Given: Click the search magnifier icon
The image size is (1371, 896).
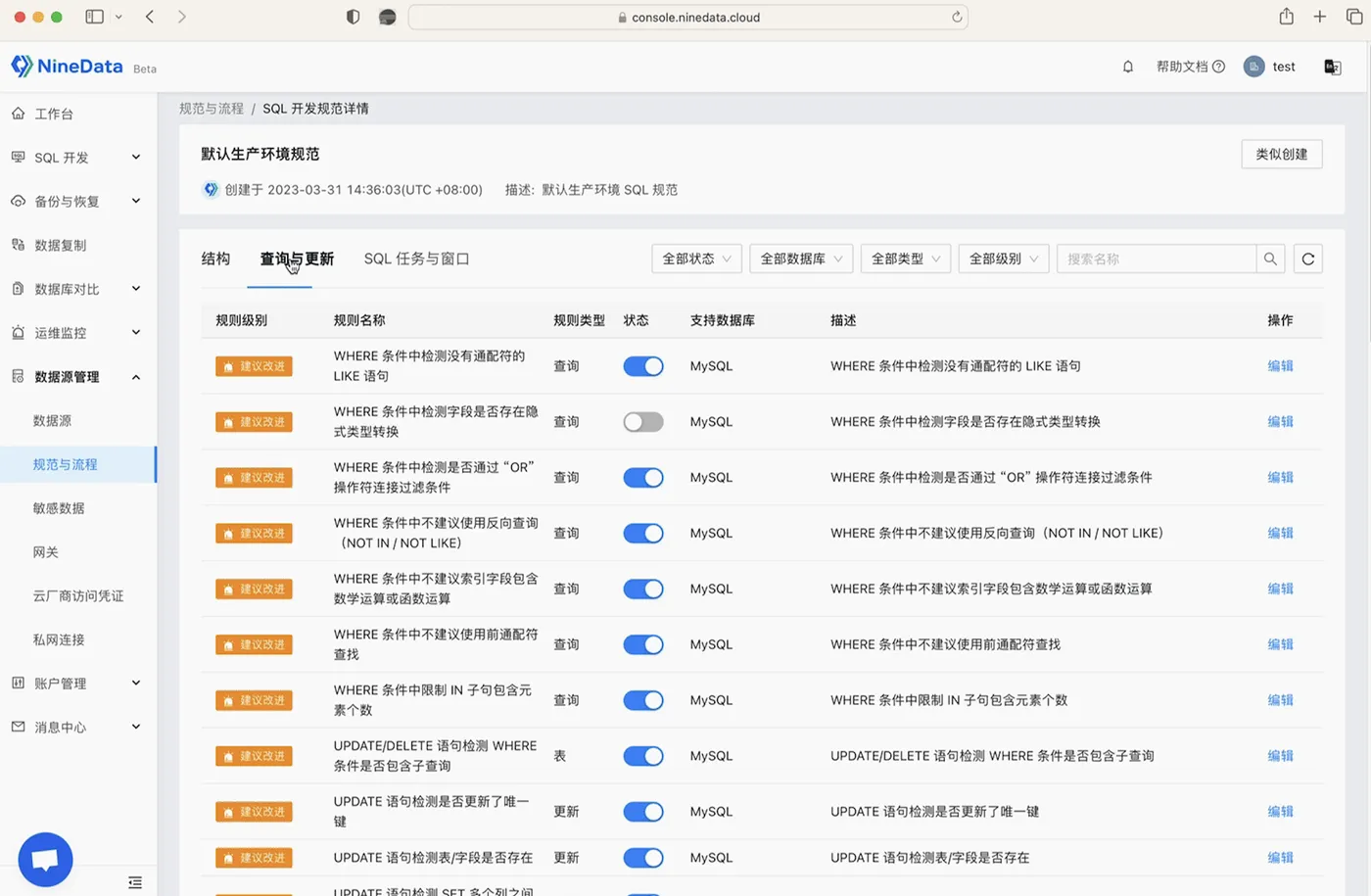Looking at the screenshot, I should (x=1270, y=259).
